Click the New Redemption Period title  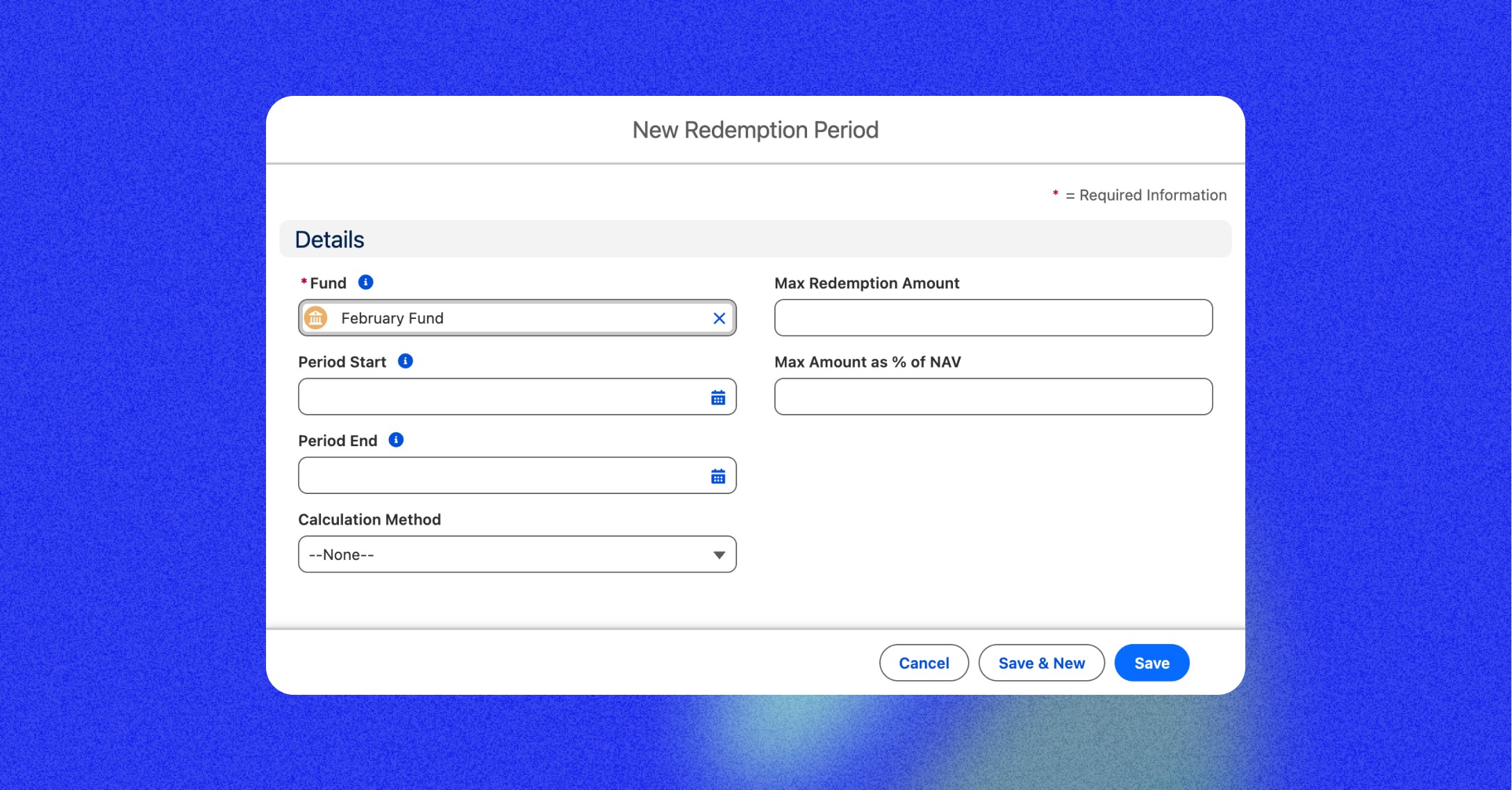[755, 130]
